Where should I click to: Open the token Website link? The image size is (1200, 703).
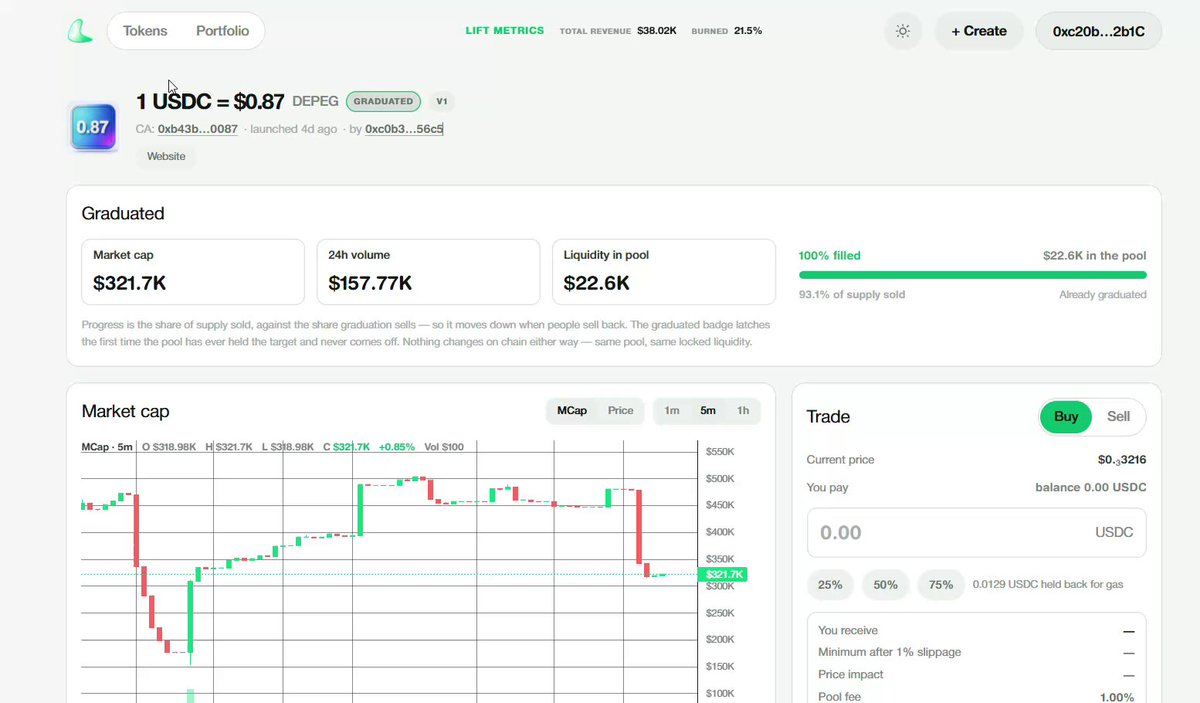(x=166, y=156)
